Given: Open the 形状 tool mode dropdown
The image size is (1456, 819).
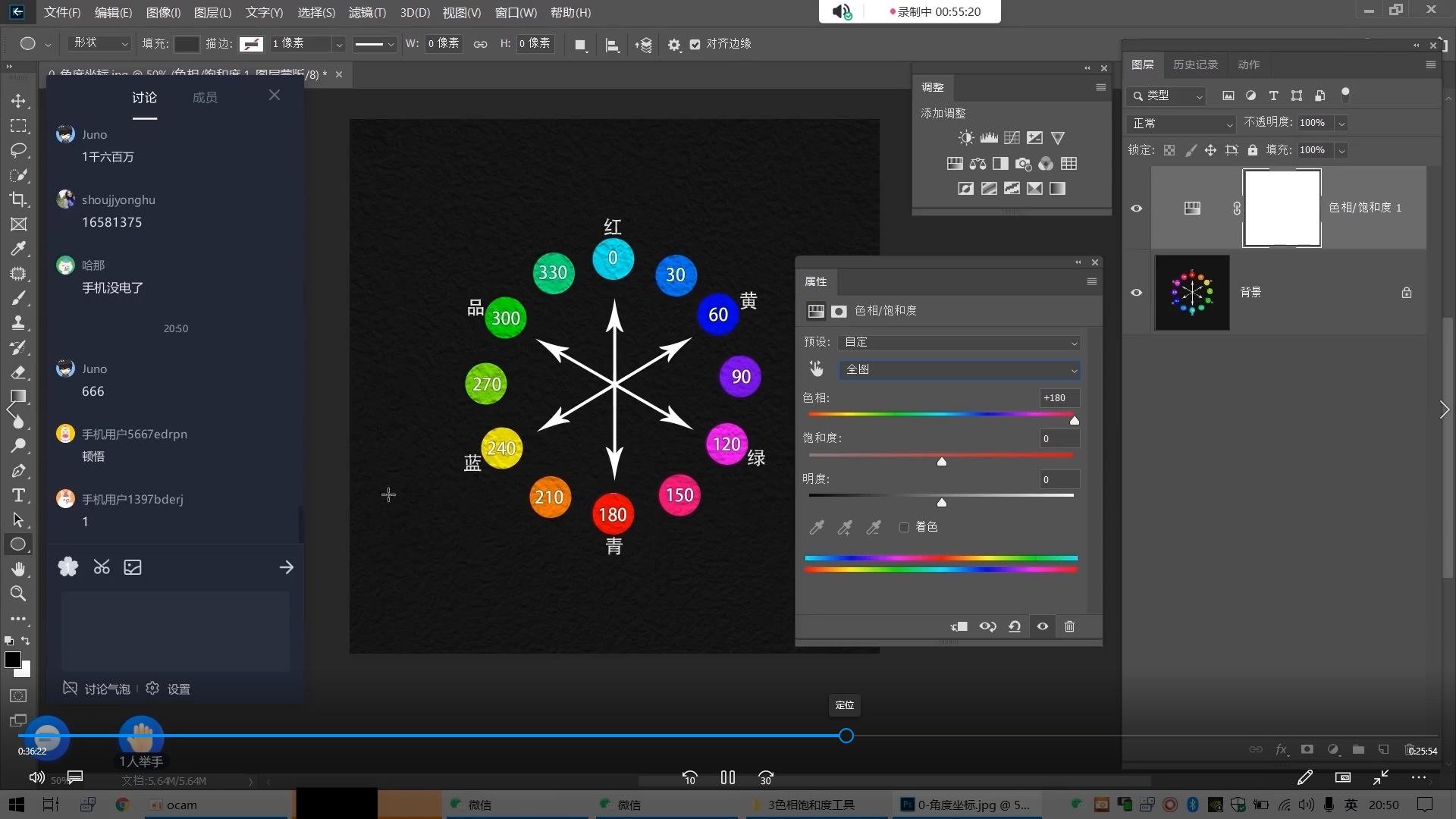Looking at the screenshot, I should coord(100,44).
